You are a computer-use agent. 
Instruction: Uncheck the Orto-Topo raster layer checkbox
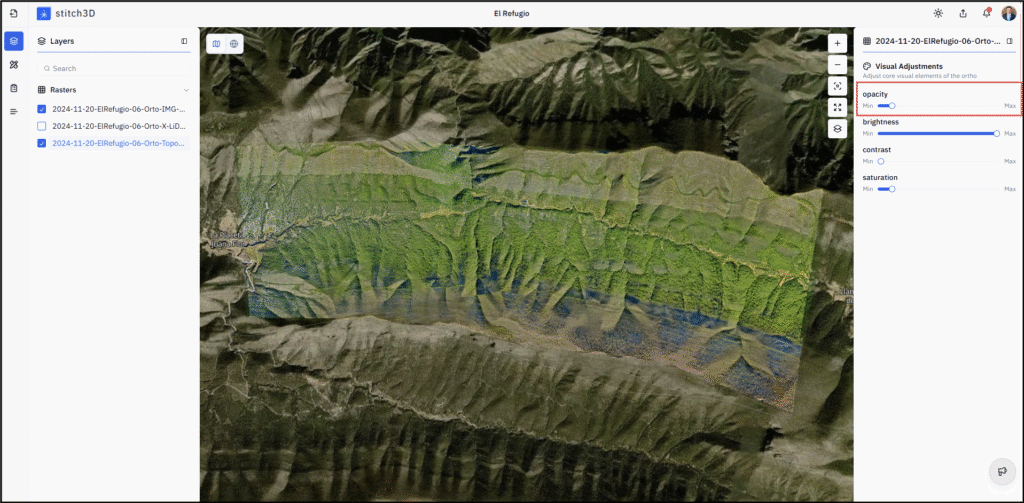pyautogui.click(x=41, y=143)
